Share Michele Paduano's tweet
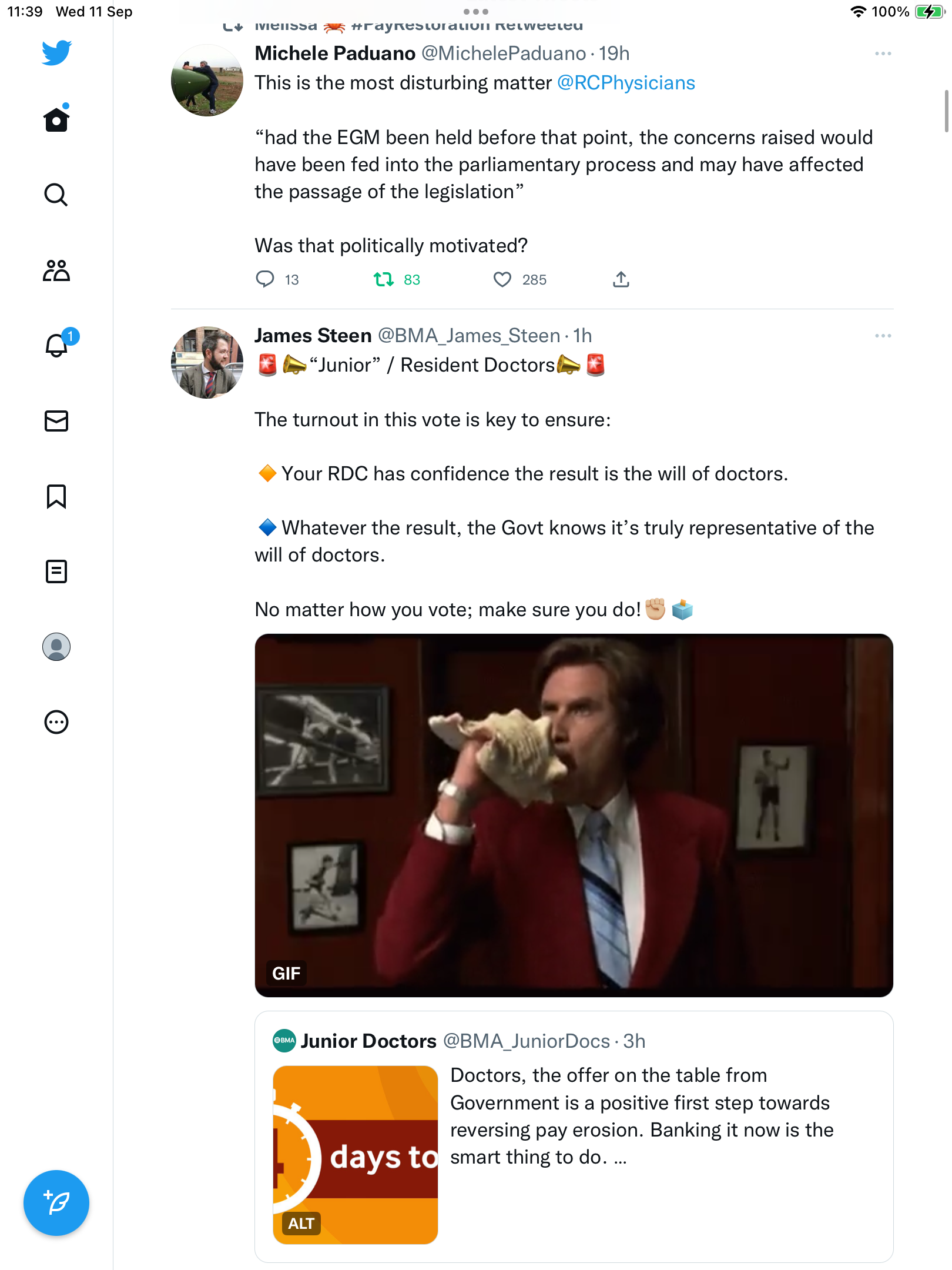952x1270 pixels. click(x=621, y=279)
